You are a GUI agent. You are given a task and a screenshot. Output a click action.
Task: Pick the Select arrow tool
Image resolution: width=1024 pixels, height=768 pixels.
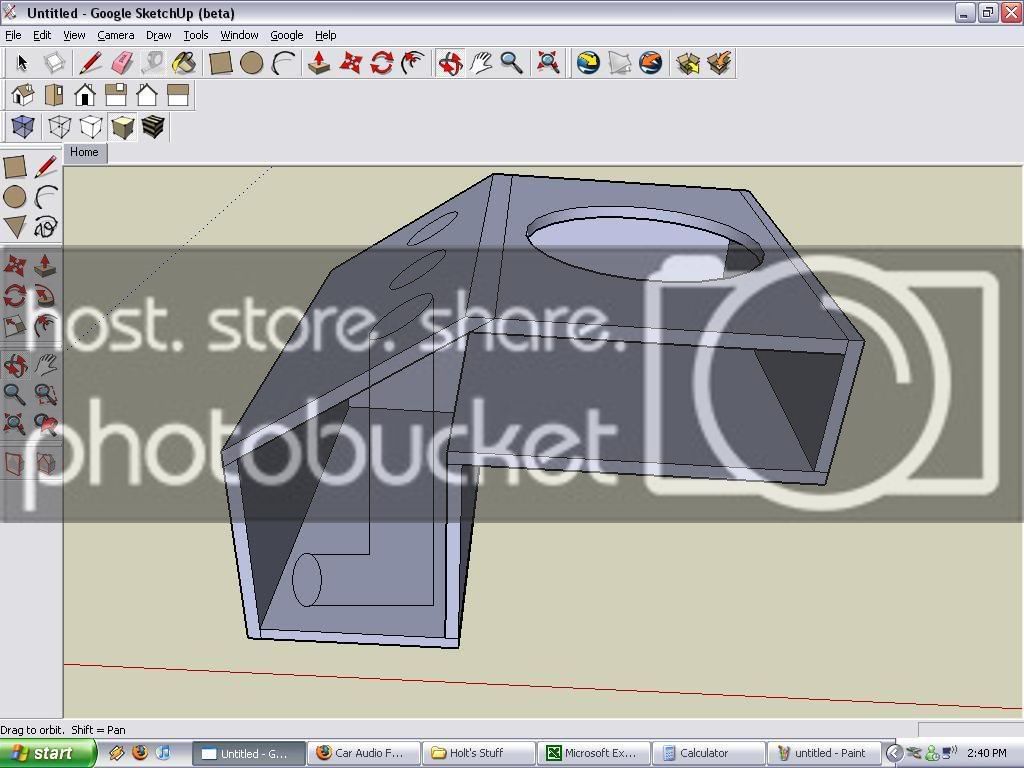click(x=22, y=63)
